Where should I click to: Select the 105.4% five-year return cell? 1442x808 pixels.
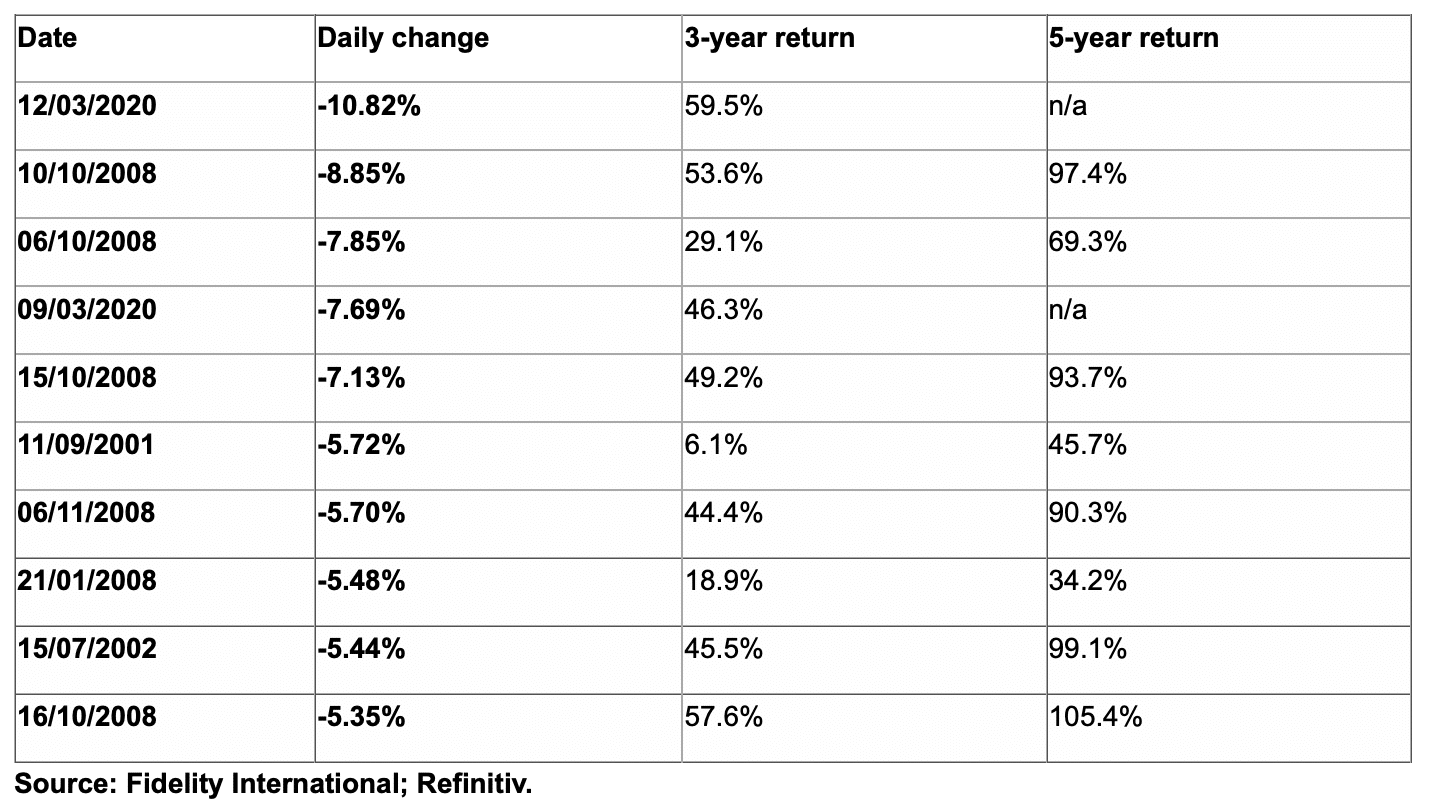coord(1229,727)
